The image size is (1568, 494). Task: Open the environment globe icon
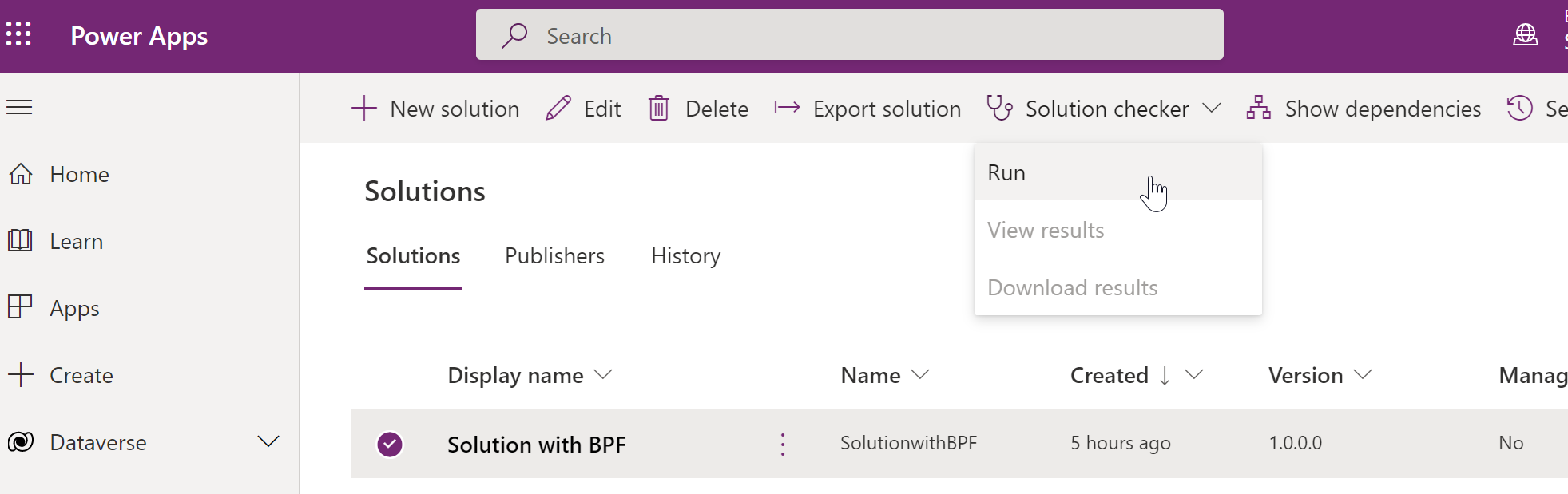[1525, 34]
